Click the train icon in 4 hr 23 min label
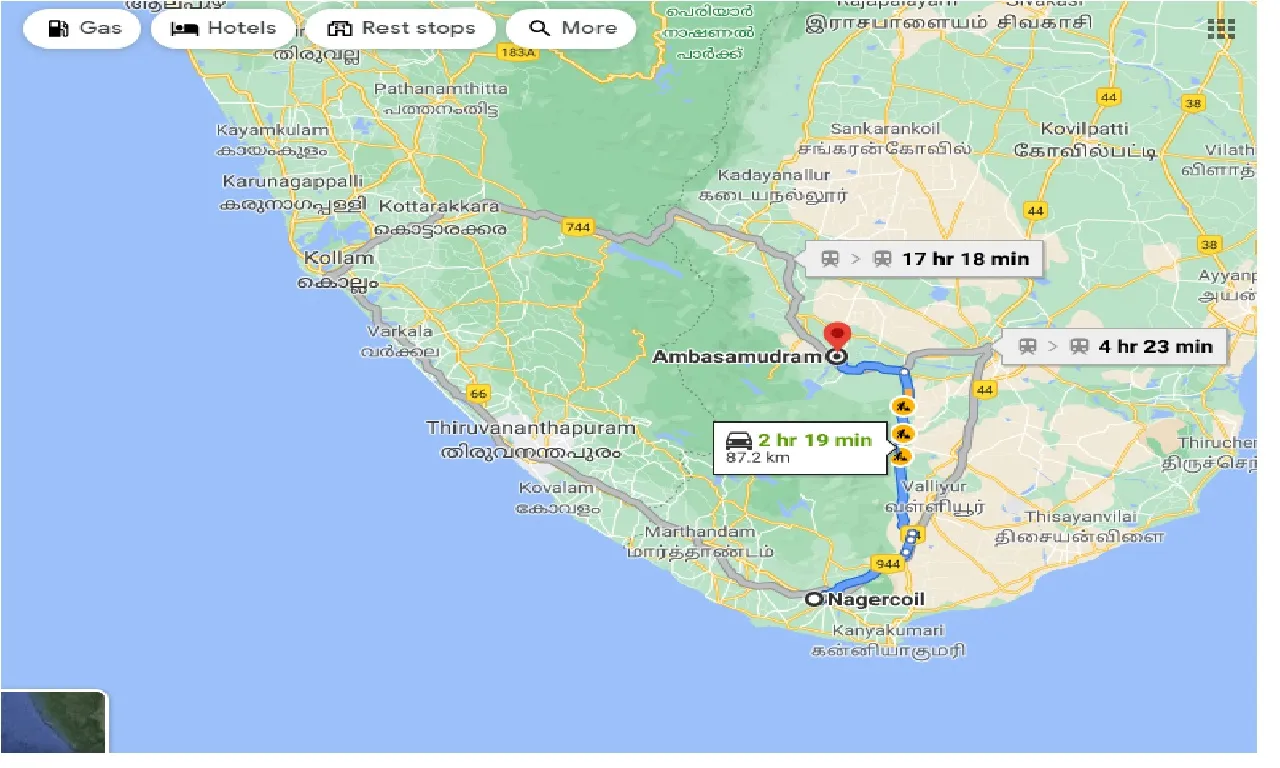Image resolution: width=1280 pixels, height=768 pixels. point(1028,347)
